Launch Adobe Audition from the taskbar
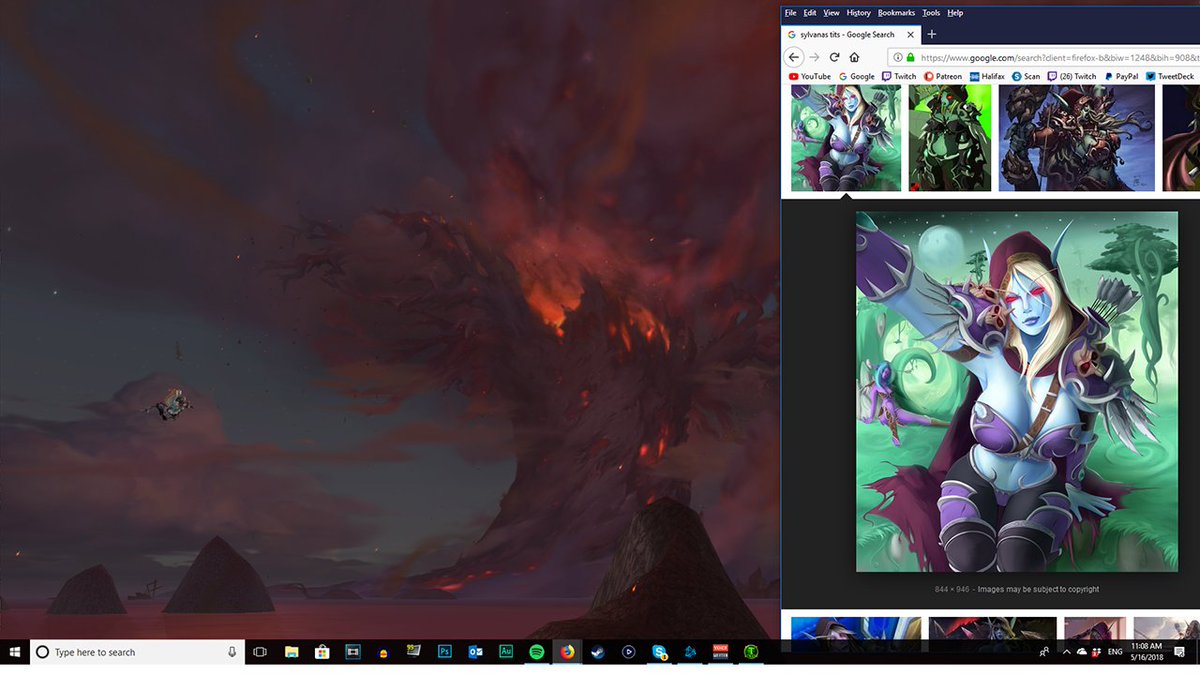Viewport: 1200px width, 675px height. pyautogui.click(x=506, y=652)
